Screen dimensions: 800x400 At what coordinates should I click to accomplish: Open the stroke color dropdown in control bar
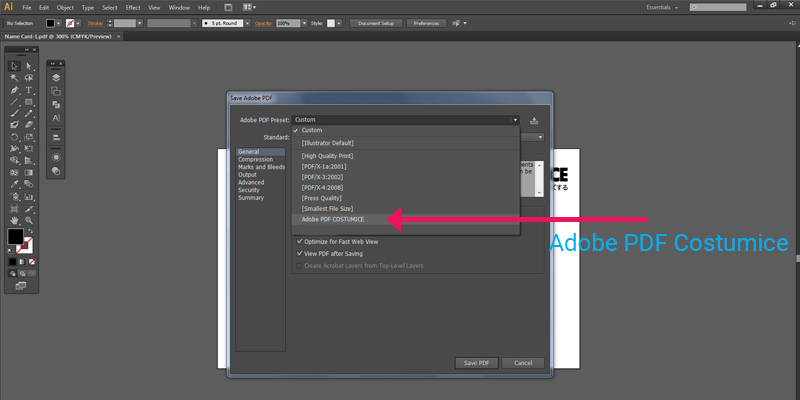click(80, 23)
